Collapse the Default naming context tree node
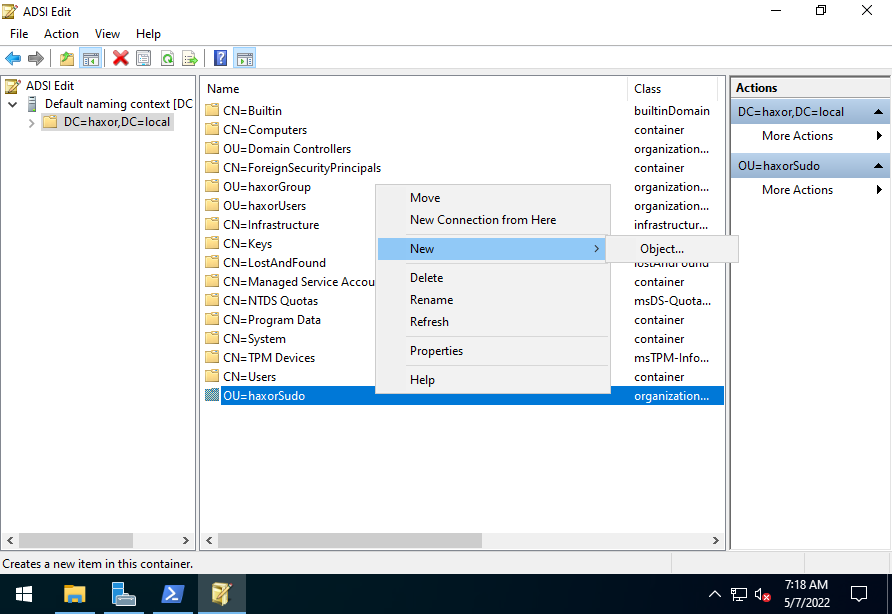 click(x=13, y=105)
